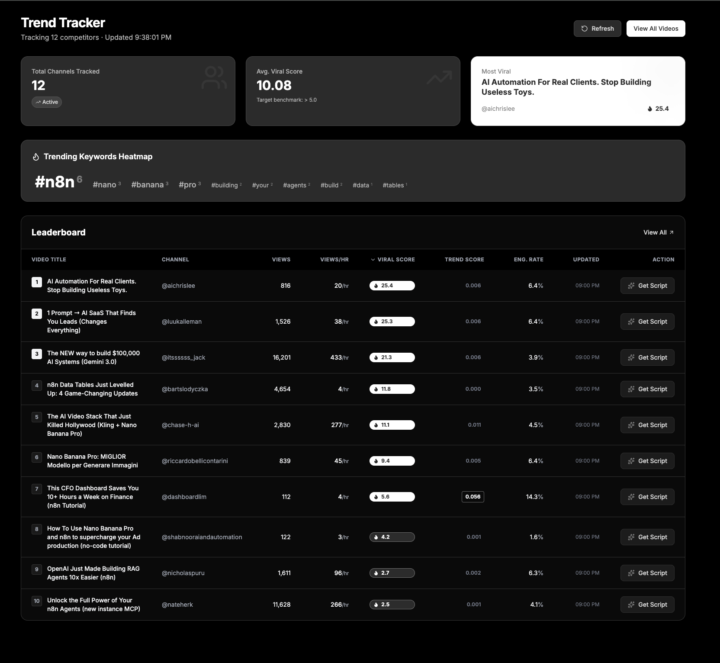Get Script for AI Automation For Real Clients

[647, 286]
